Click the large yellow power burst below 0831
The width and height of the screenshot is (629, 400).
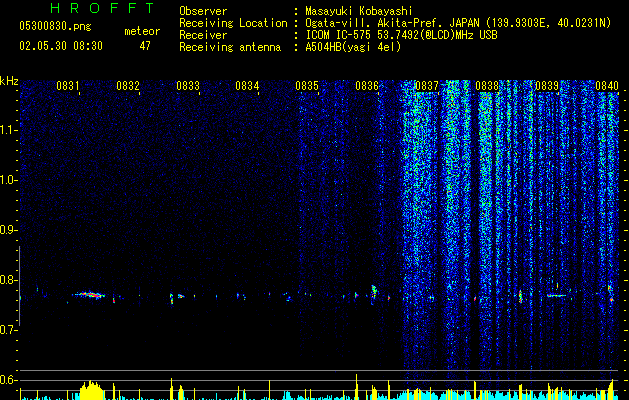click(x=92, y=390)
